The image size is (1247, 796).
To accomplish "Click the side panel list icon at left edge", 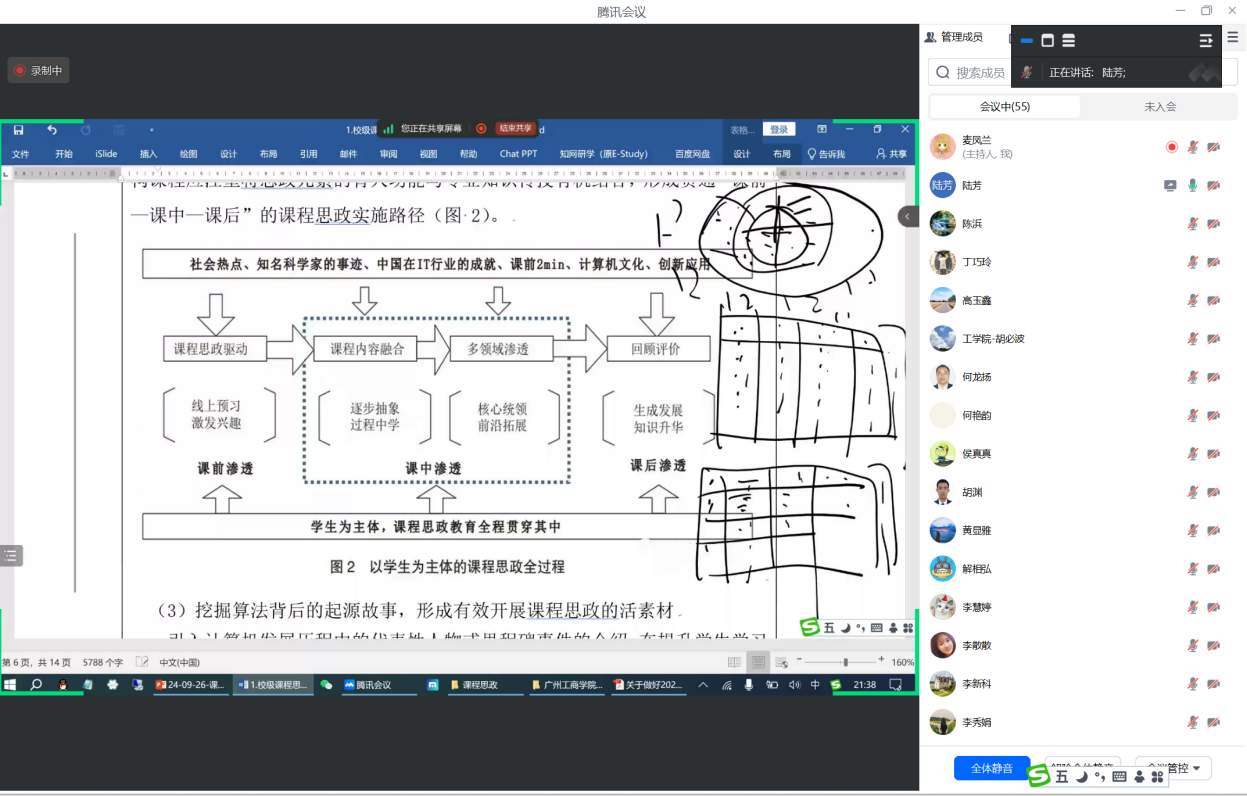I will point(11,556).
